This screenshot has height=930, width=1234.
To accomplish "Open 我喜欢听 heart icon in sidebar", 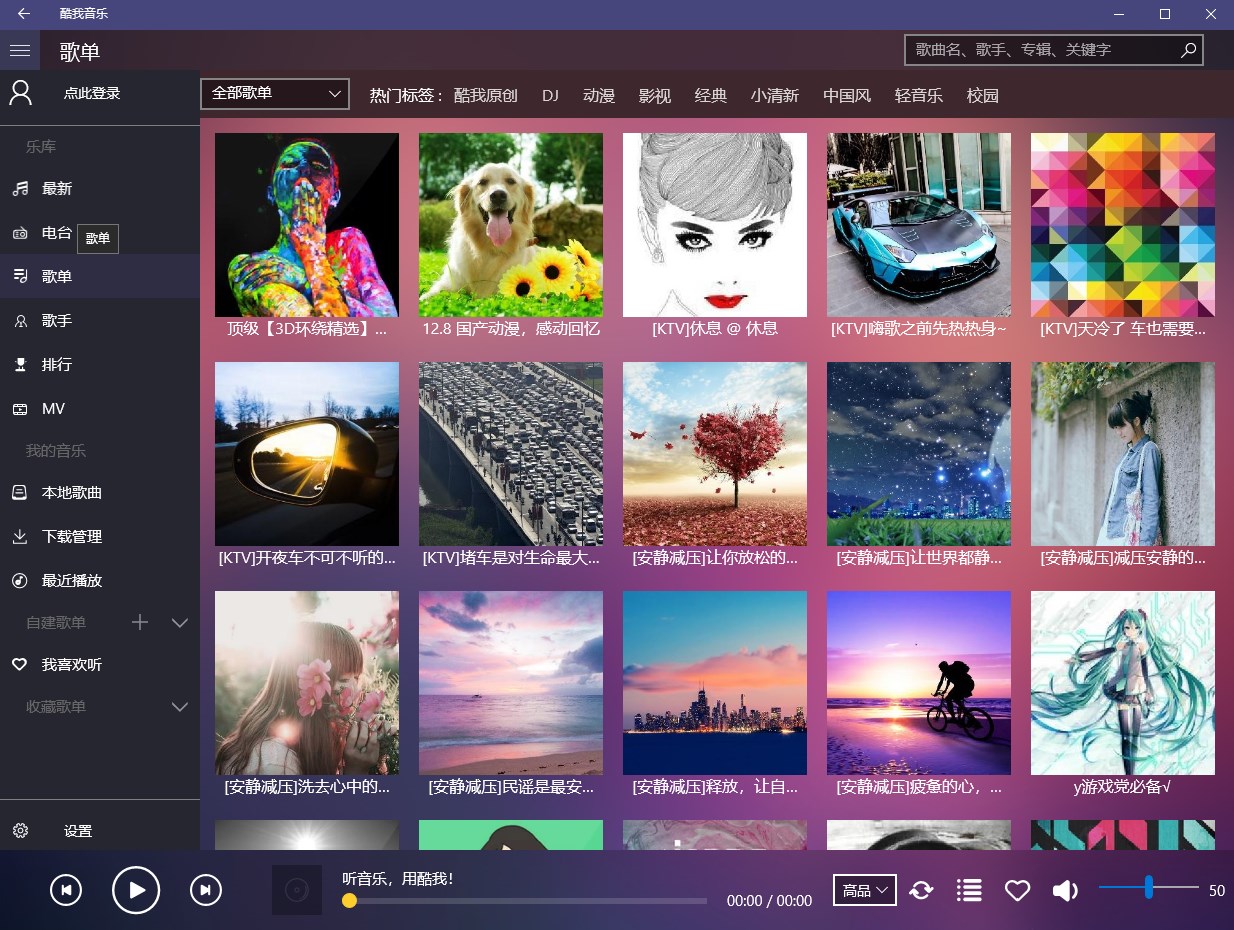I will click(x=20, y=665).
